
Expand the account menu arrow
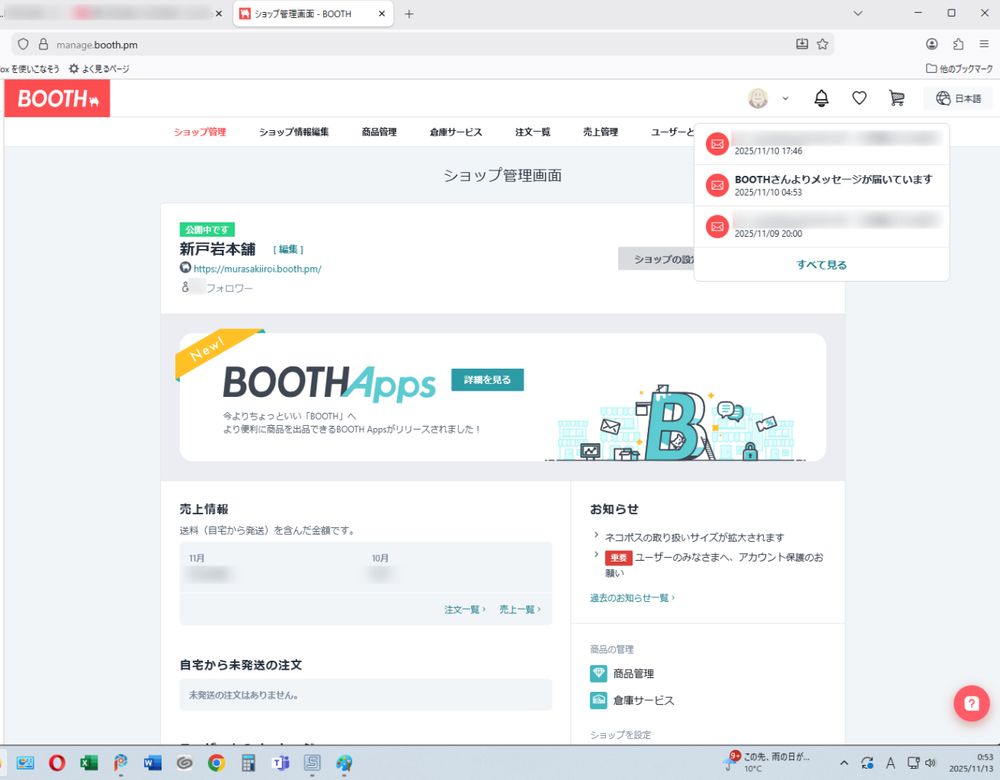click(x=785, y=98)
